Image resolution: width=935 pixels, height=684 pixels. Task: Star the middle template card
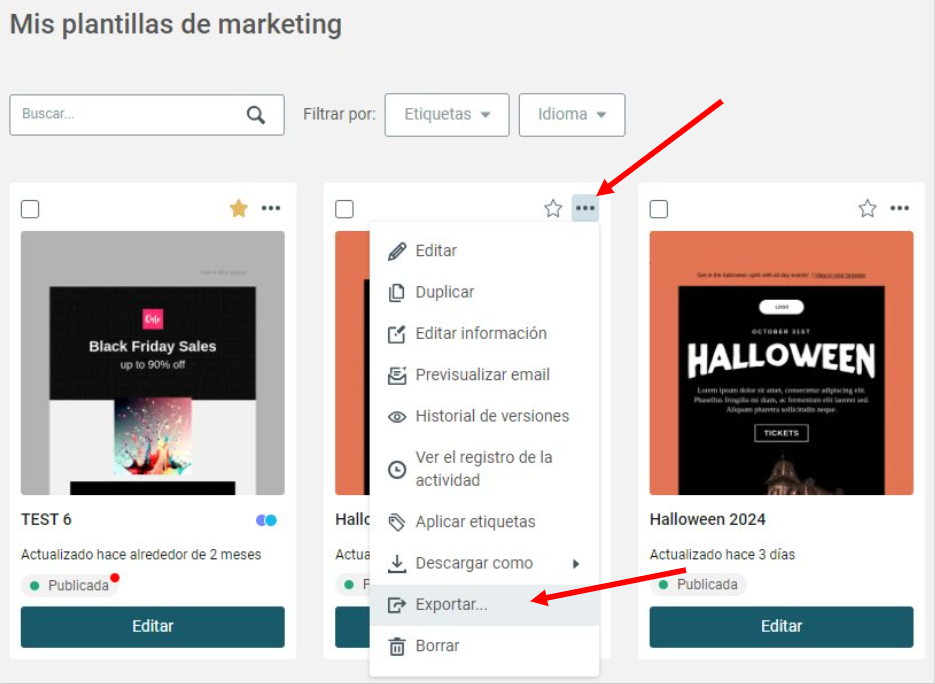[553, 208]
